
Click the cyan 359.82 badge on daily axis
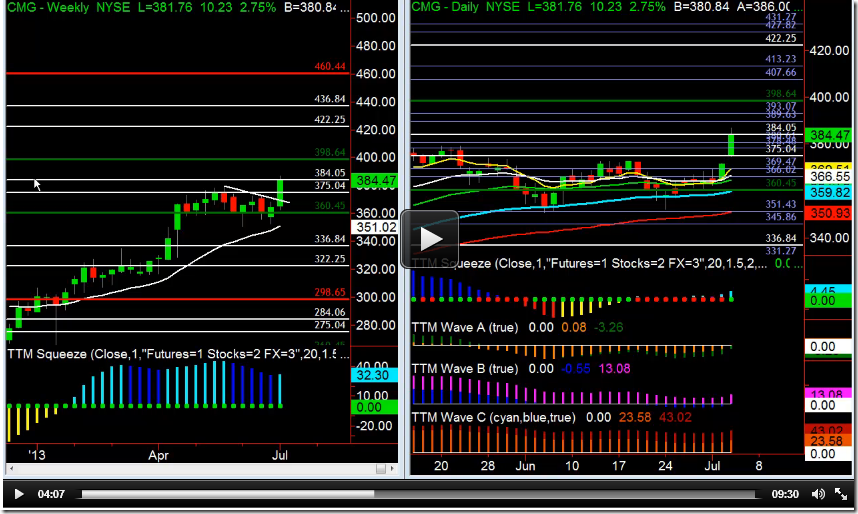[830, 193]
